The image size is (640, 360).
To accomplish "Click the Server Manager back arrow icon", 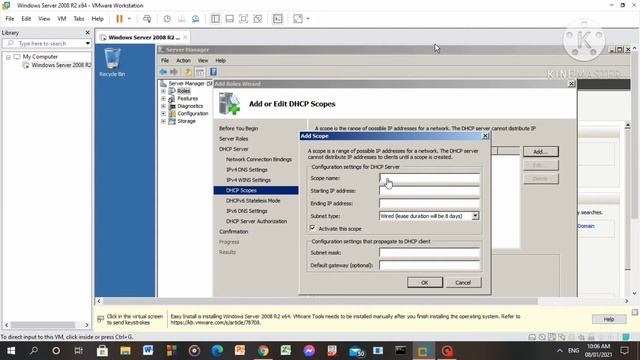I will click(163, 72).
